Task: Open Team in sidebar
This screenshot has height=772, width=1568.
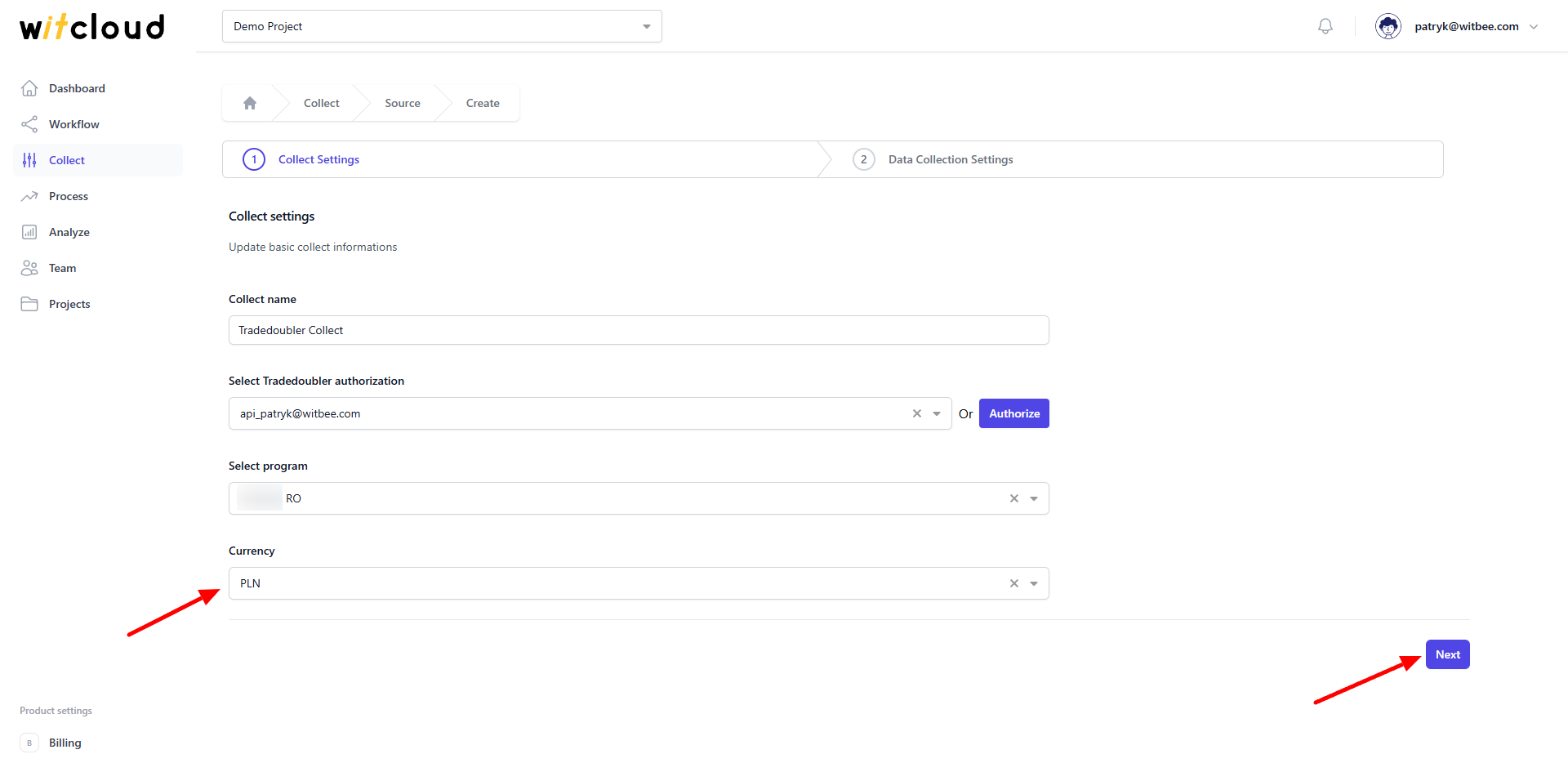Action: tap(98, 268)
